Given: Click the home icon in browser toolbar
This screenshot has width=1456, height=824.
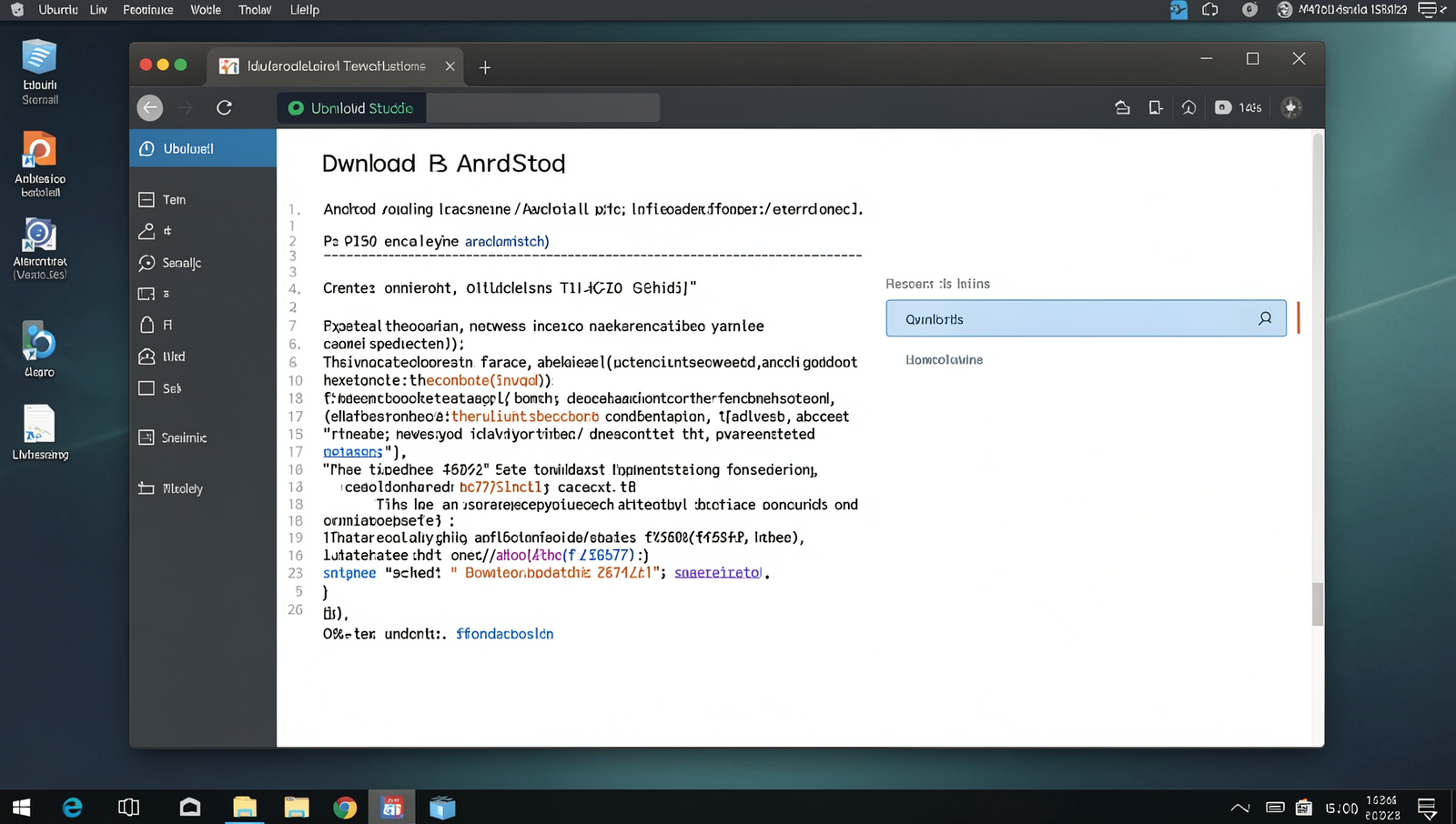Looking at the screenshot, I should [x=1123, y=107].
